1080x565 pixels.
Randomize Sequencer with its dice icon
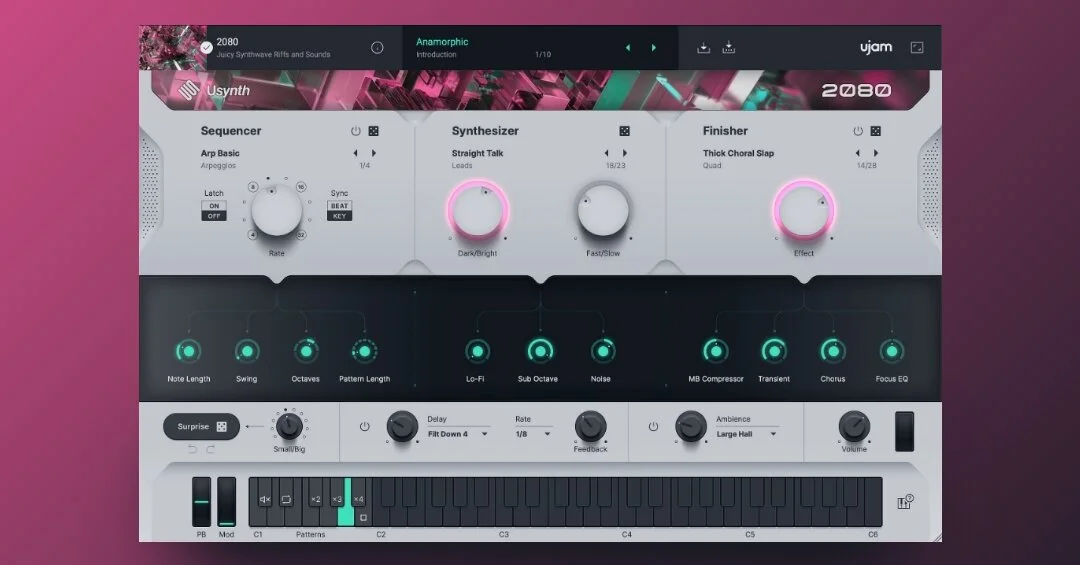[x=373, y=131]
